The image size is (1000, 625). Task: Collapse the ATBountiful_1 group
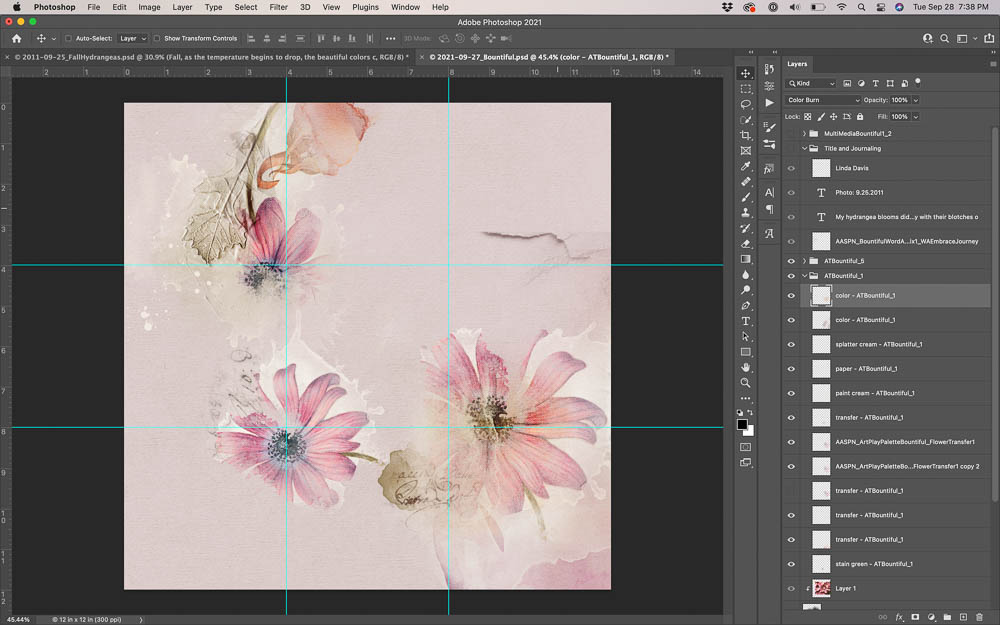[804, 276]
